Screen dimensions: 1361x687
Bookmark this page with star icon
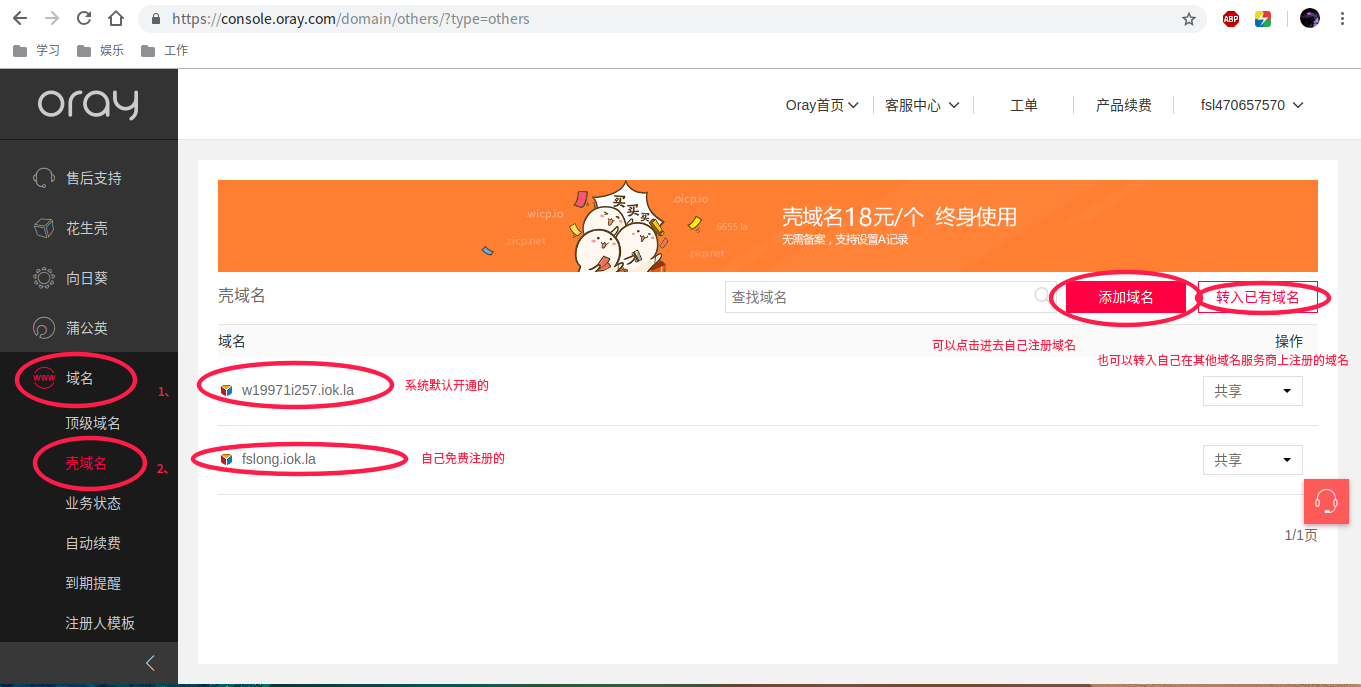pos(1188,18)
